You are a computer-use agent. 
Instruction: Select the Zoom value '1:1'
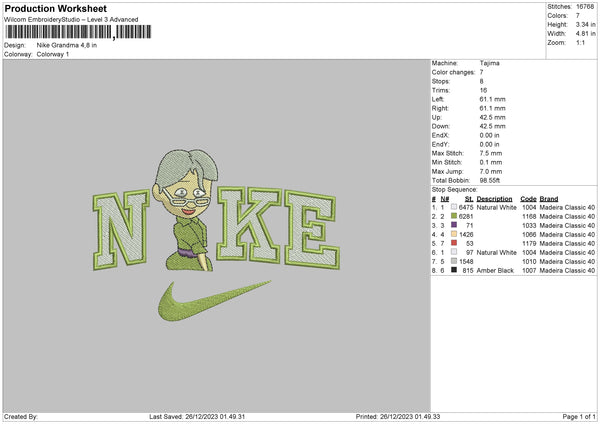point(580,42)
